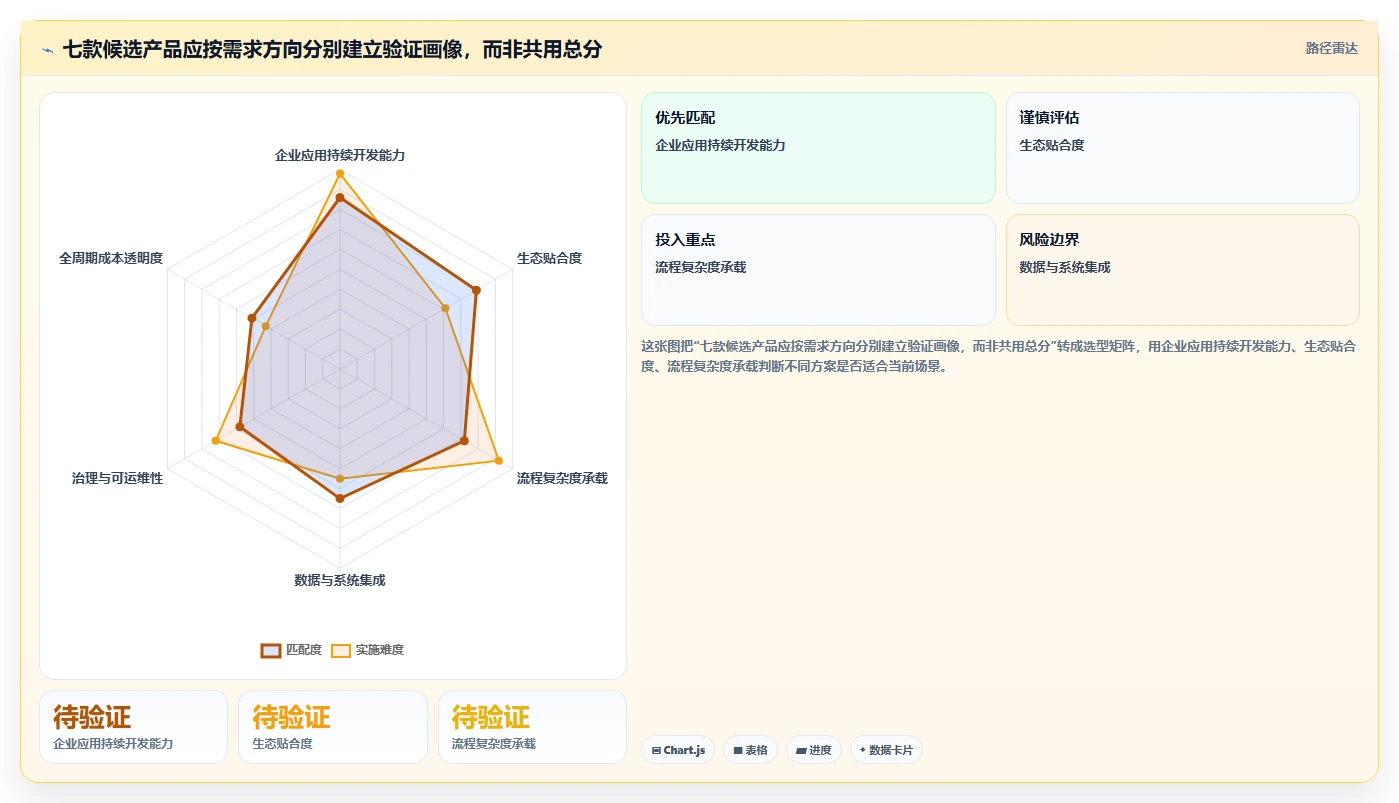The image size is (1399, 803).
Task: Open the 谨慎评估 card
Action: click(x=1182, y=148)
